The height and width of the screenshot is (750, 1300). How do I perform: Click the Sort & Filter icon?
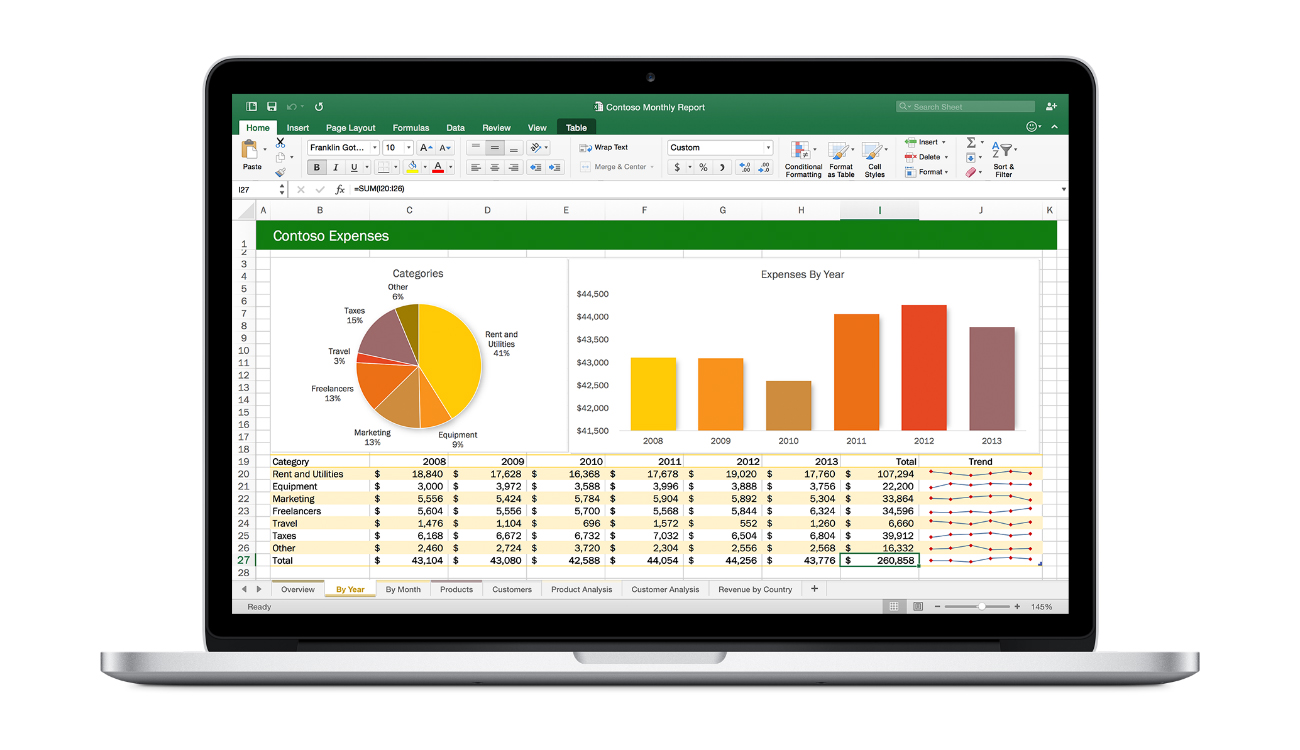pyautogui.click(x=1003, y=158)
